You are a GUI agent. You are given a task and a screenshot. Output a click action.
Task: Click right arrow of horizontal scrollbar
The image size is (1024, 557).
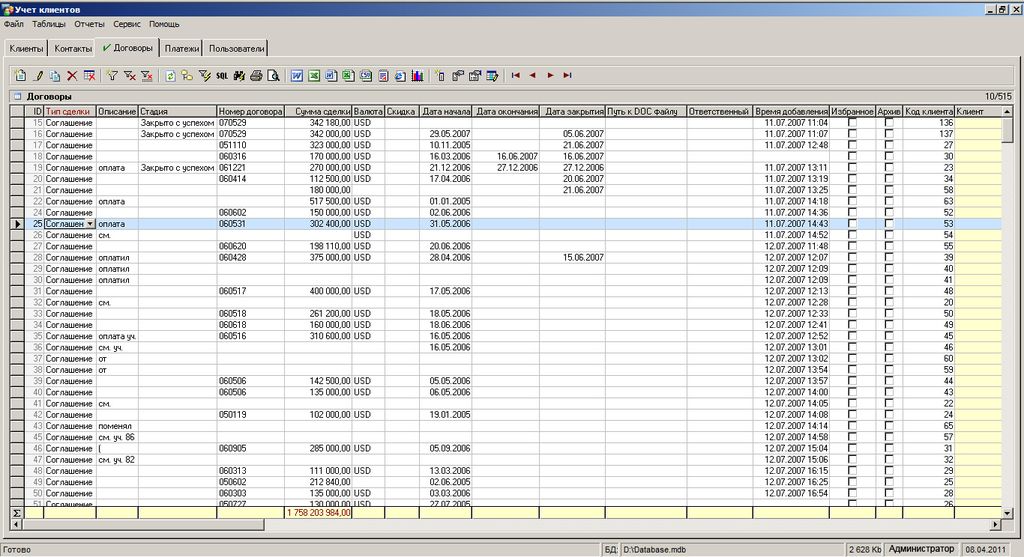[995, 525]
